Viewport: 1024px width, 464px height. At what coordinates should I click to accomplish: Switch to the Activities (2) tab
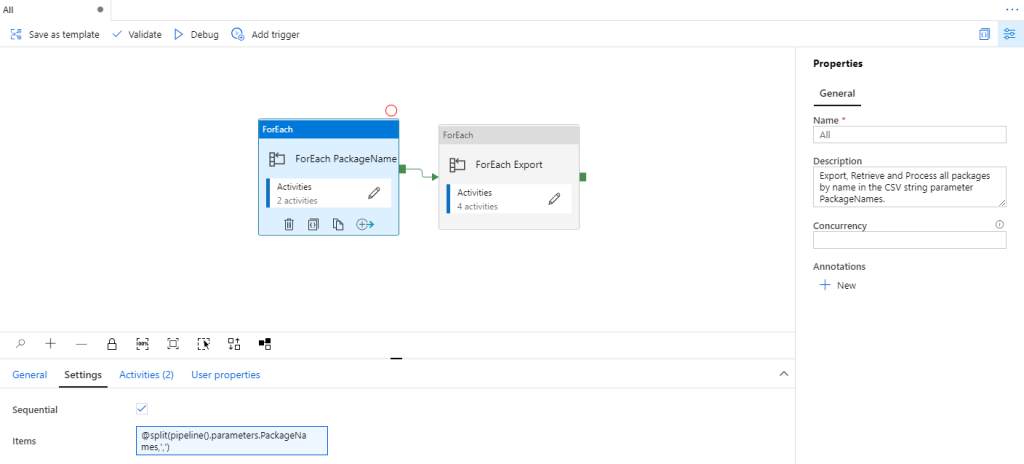pos(146,375)
